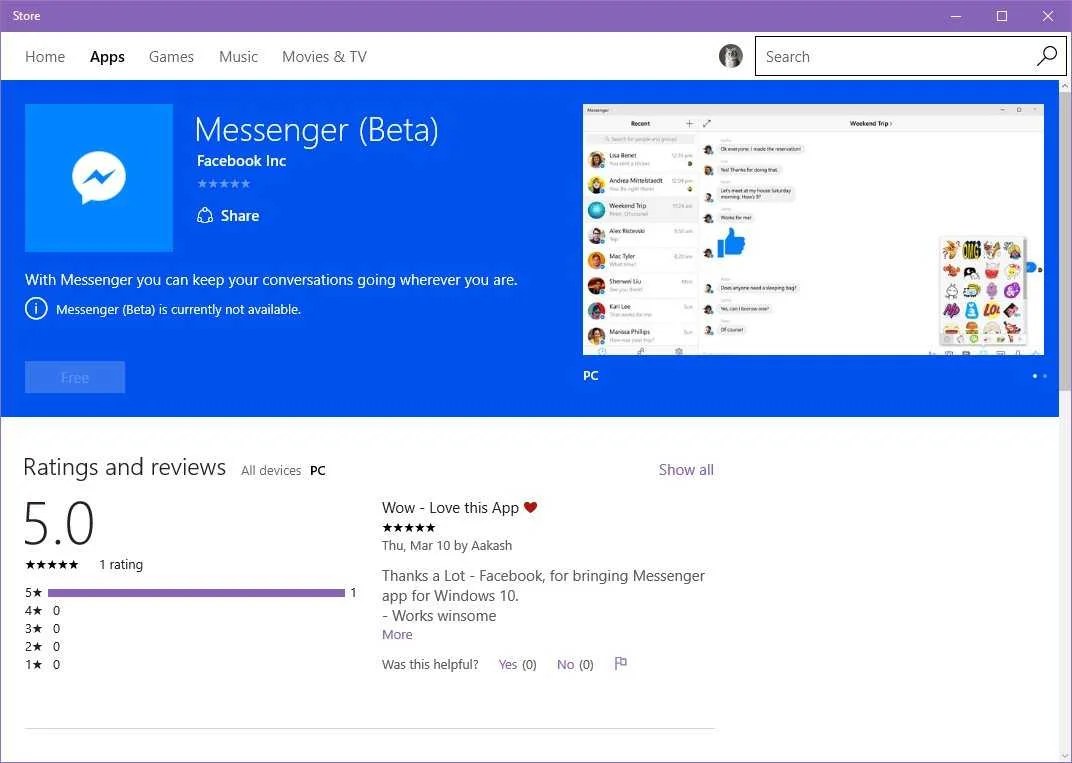The height and width of the screenshot is (763, 1072).
Task: Open the Movies & TV tab
Action: click(325, 57)
